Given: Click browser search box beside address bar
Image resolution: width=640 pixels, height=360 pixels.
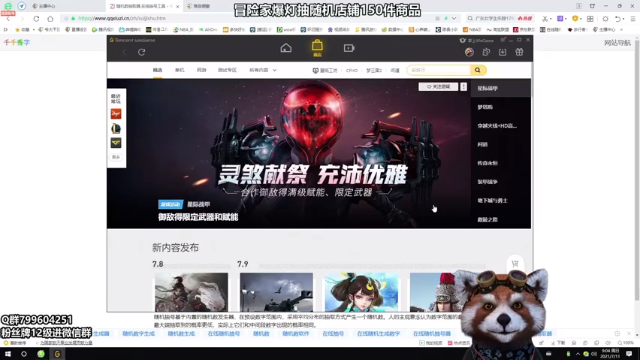Looking at the screenshot, I should (x=500, y=18).
